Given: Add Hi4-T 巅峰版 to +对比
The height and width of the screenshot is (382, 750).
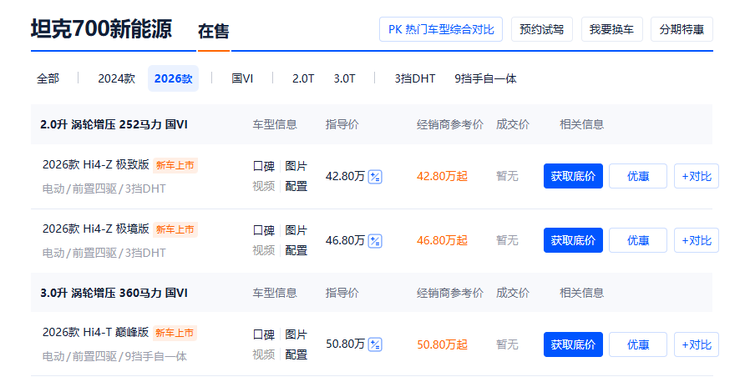Looking at the screenshot, I should tap(696, 344).
